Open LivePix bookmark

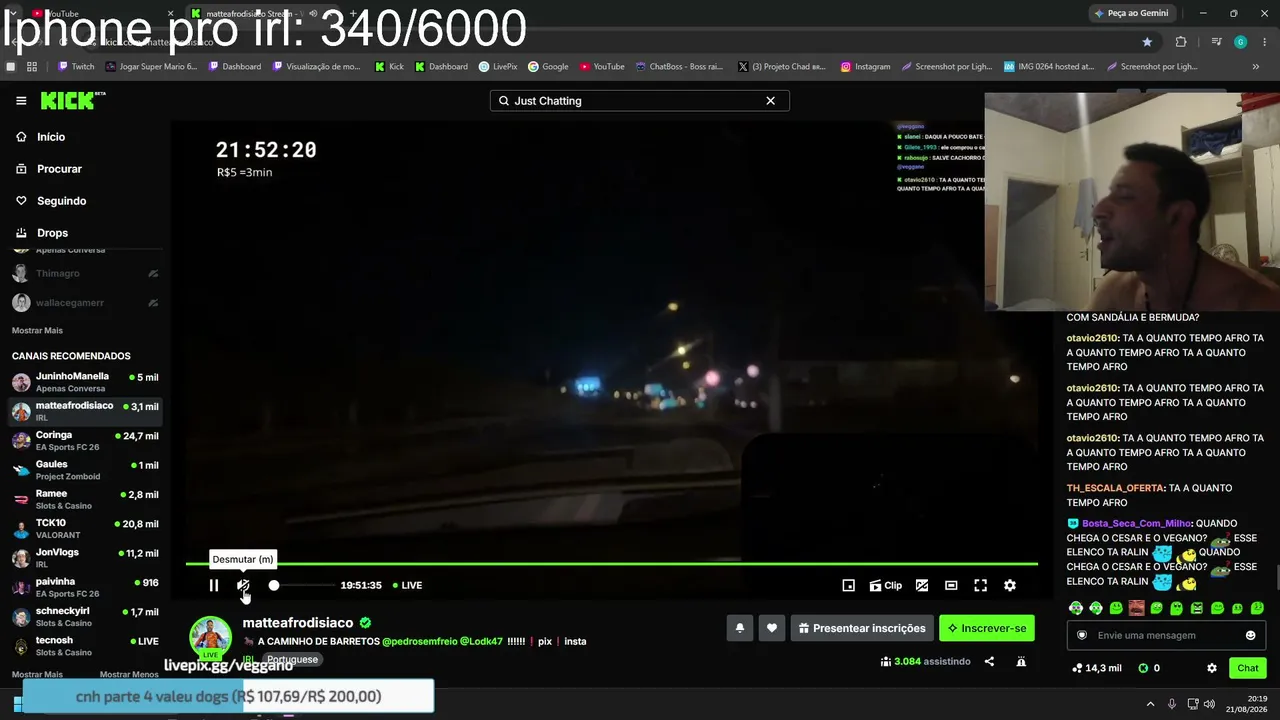click(498, 67)
